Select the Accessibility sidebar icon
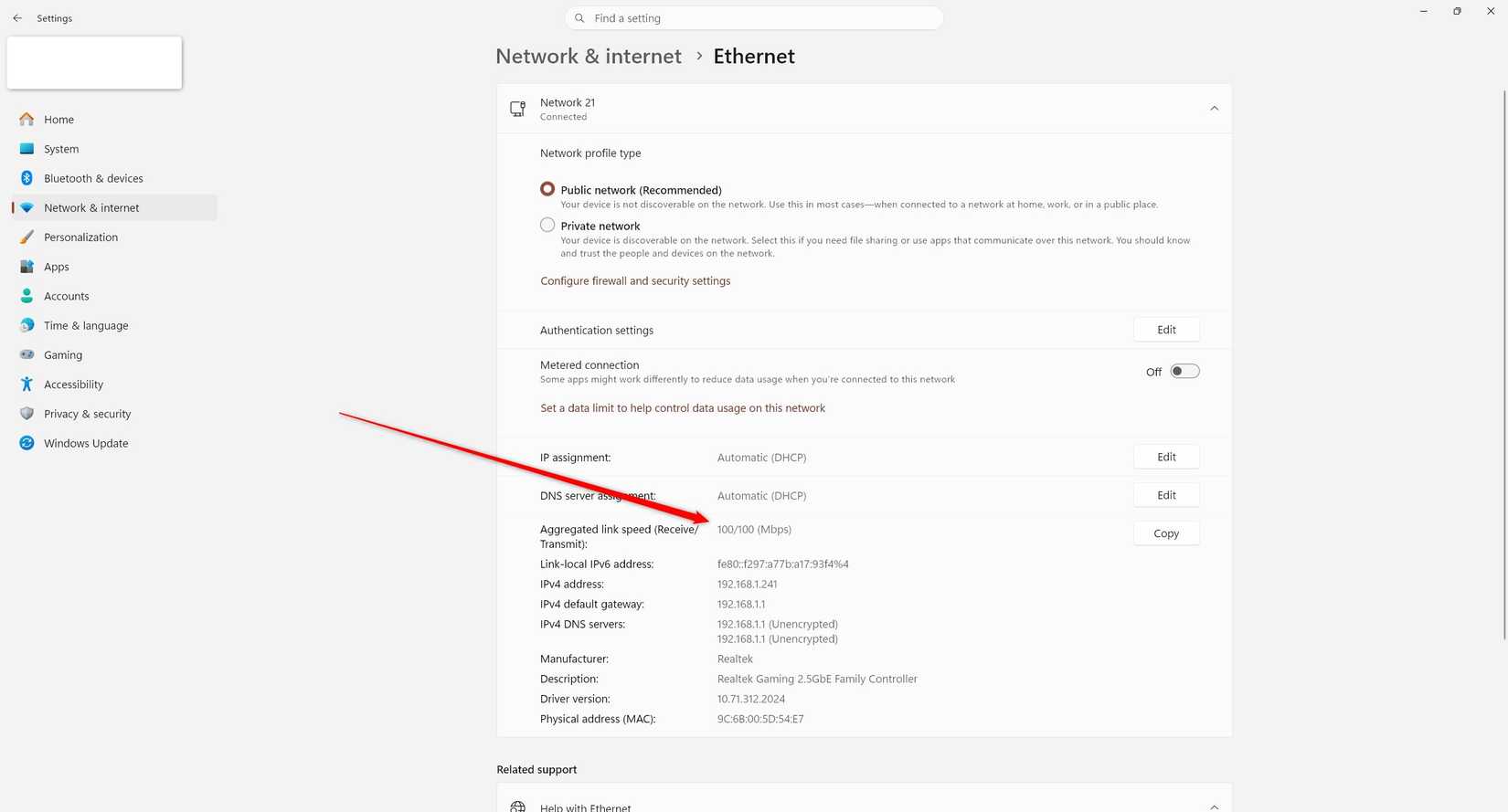Image resolution: width=1508 pixels, height=812 pixels. pos(26,384)
